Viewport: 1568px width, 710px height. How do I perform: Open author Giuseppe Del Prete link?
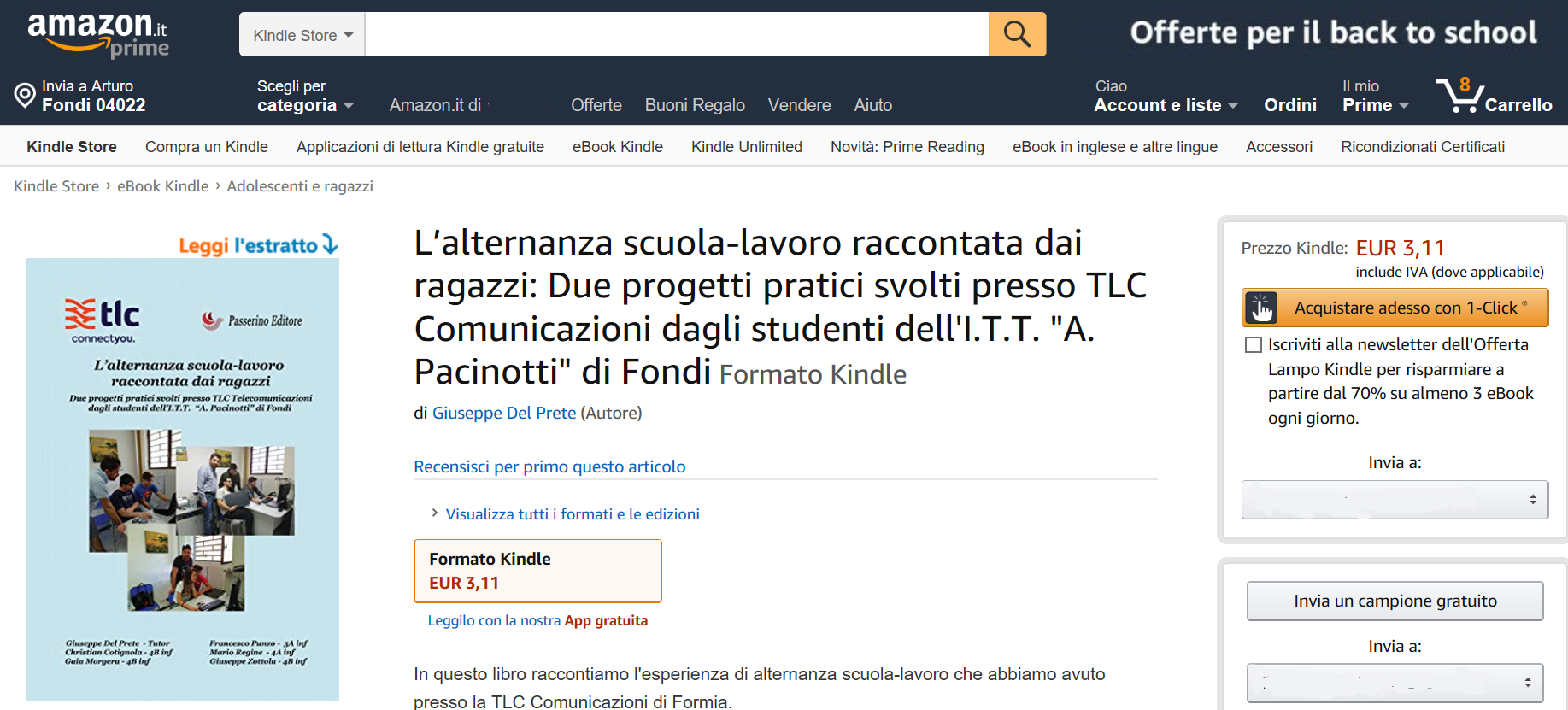(x=503, y=414)
